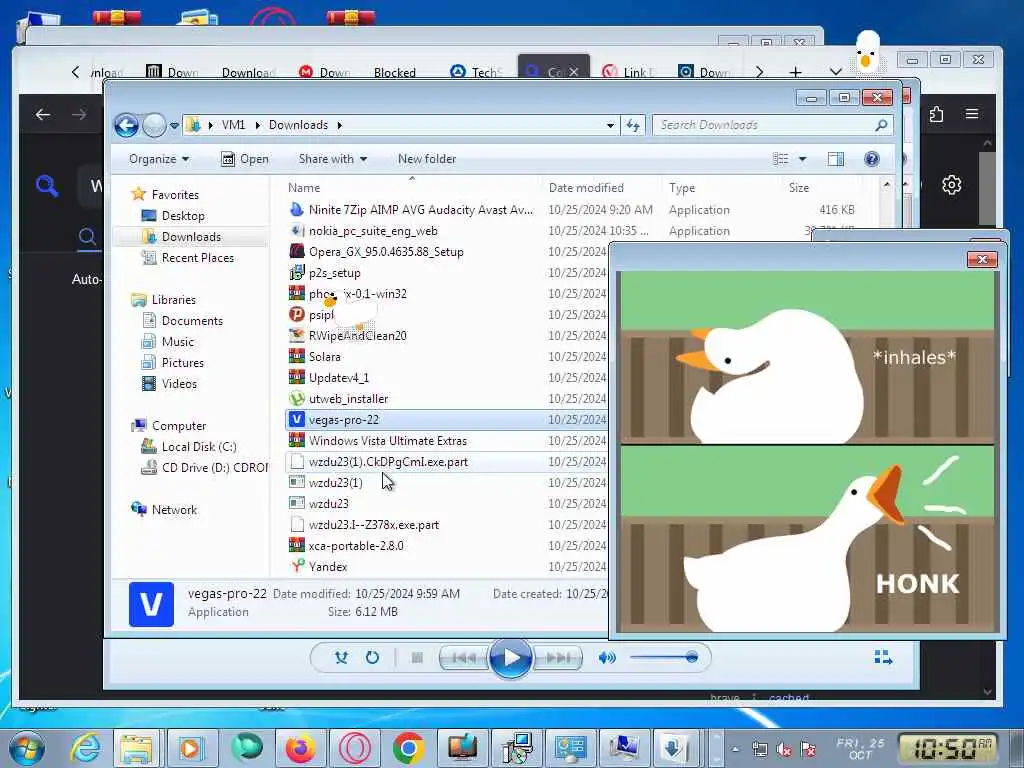Open the Libraries node
The width and height of the screenshot is (1024, 768).
[174, 300]
